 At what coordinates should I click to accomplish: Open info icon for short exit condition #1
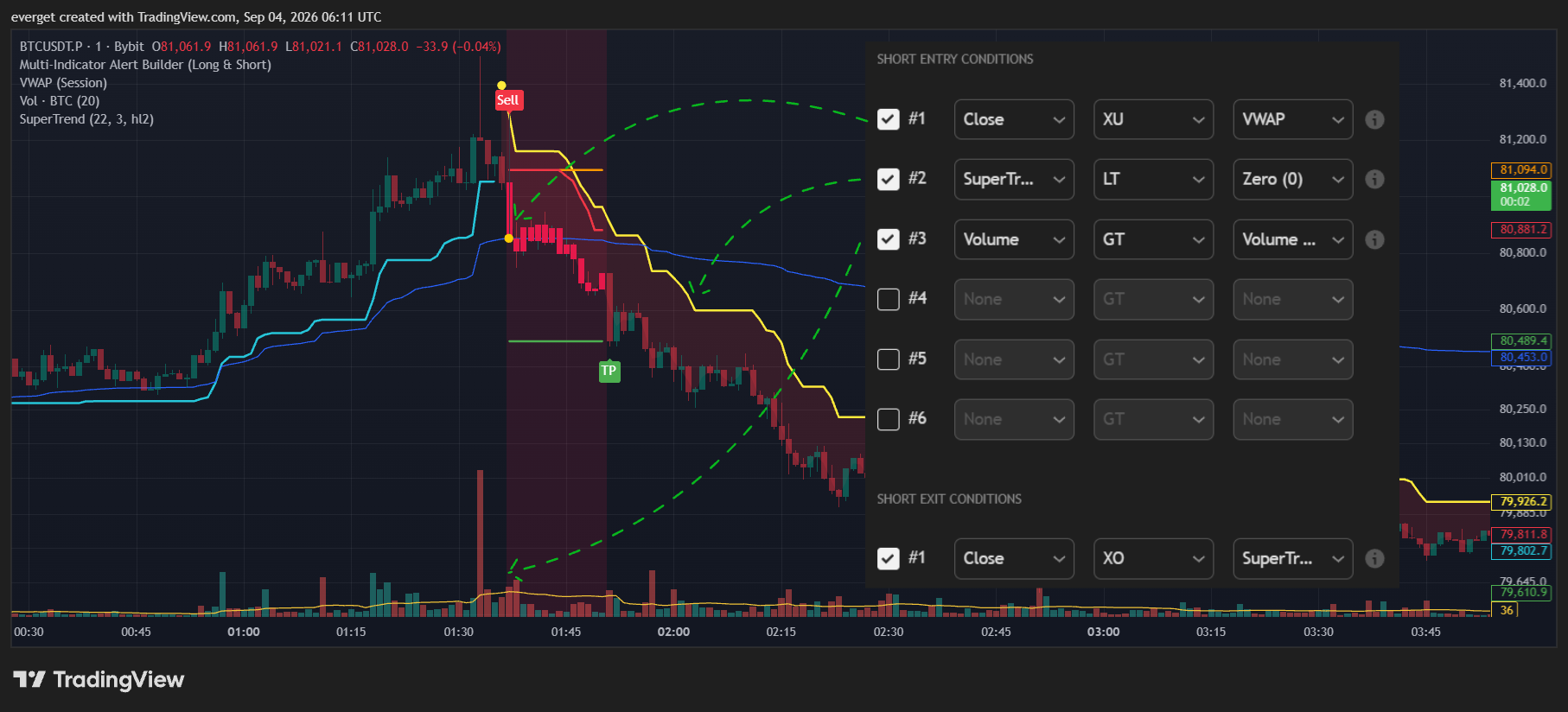[1374, 559]
